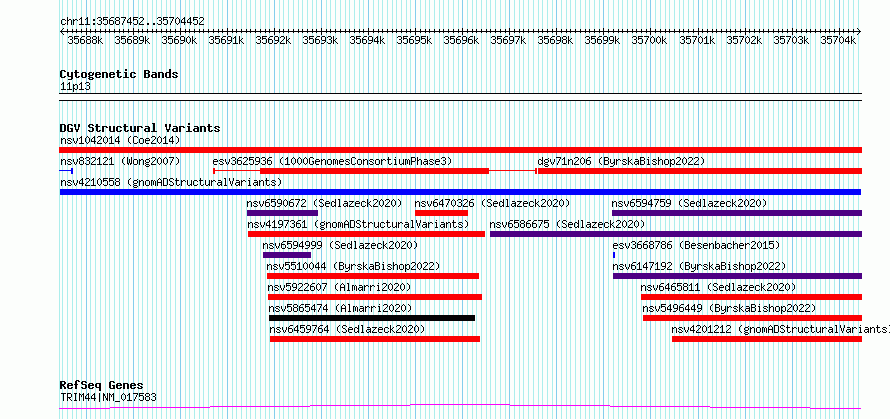Image resolution: width=890 pixels, height=419 pixels.
Task: Click the DGV Structural Variants track title
Action: 140,128
